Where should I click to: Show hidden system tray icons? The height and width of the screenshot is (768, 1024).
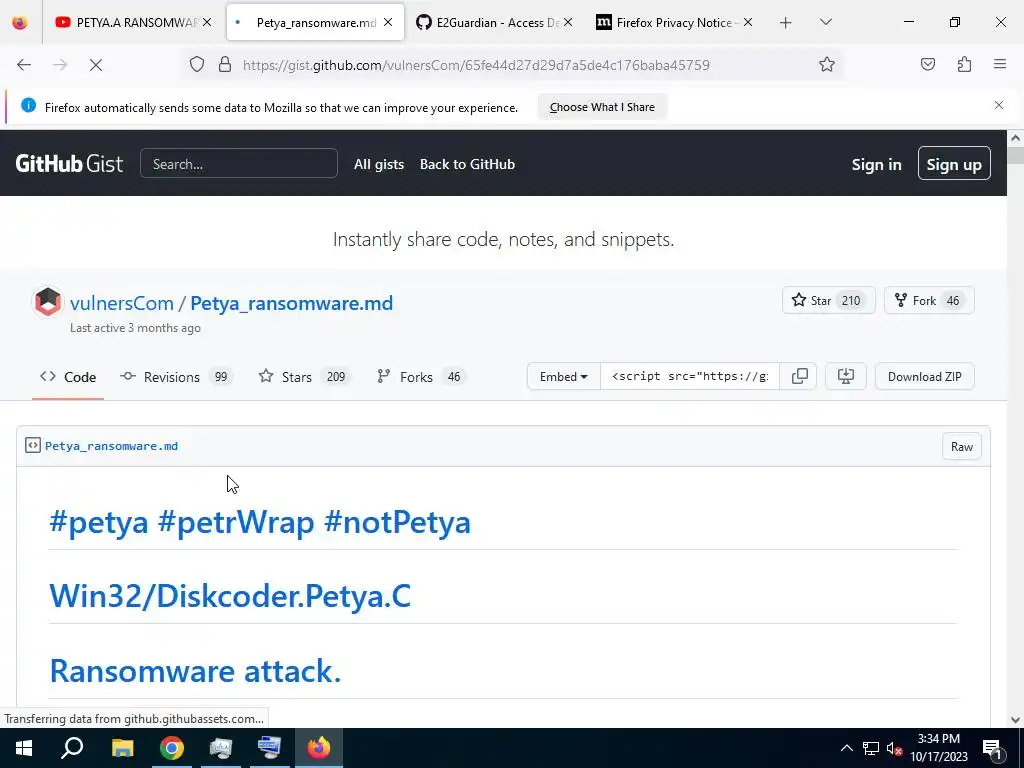point(846,748)
